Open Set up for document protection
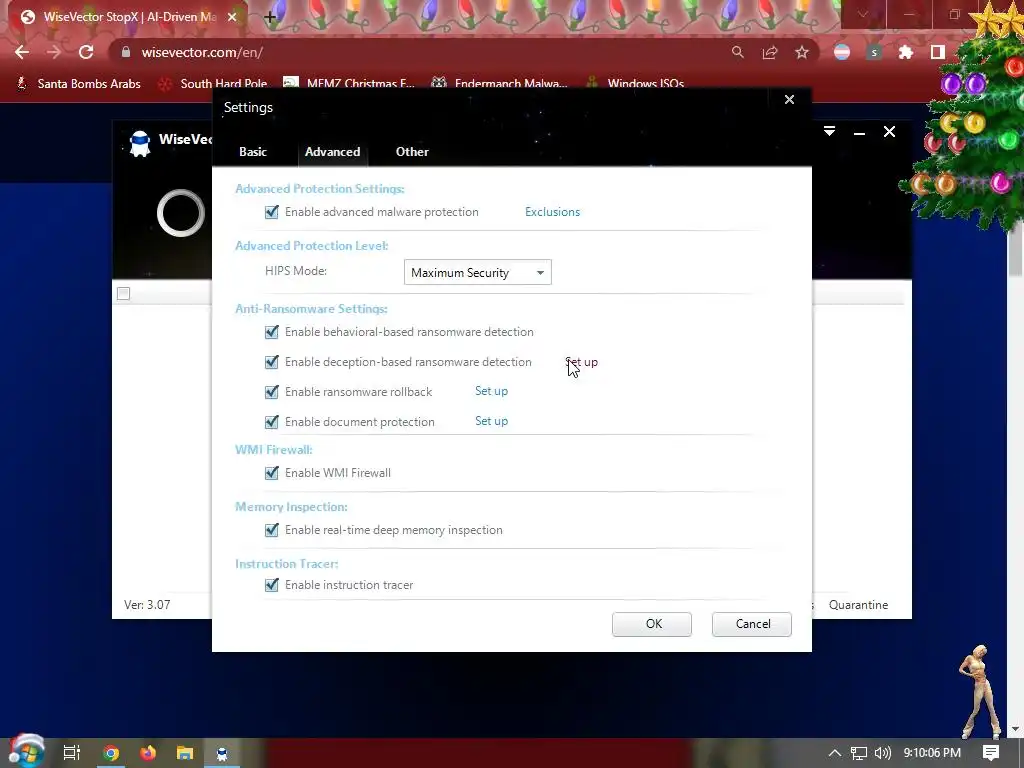Screen dimensions: 1024x768 click(x=491, y=421)
